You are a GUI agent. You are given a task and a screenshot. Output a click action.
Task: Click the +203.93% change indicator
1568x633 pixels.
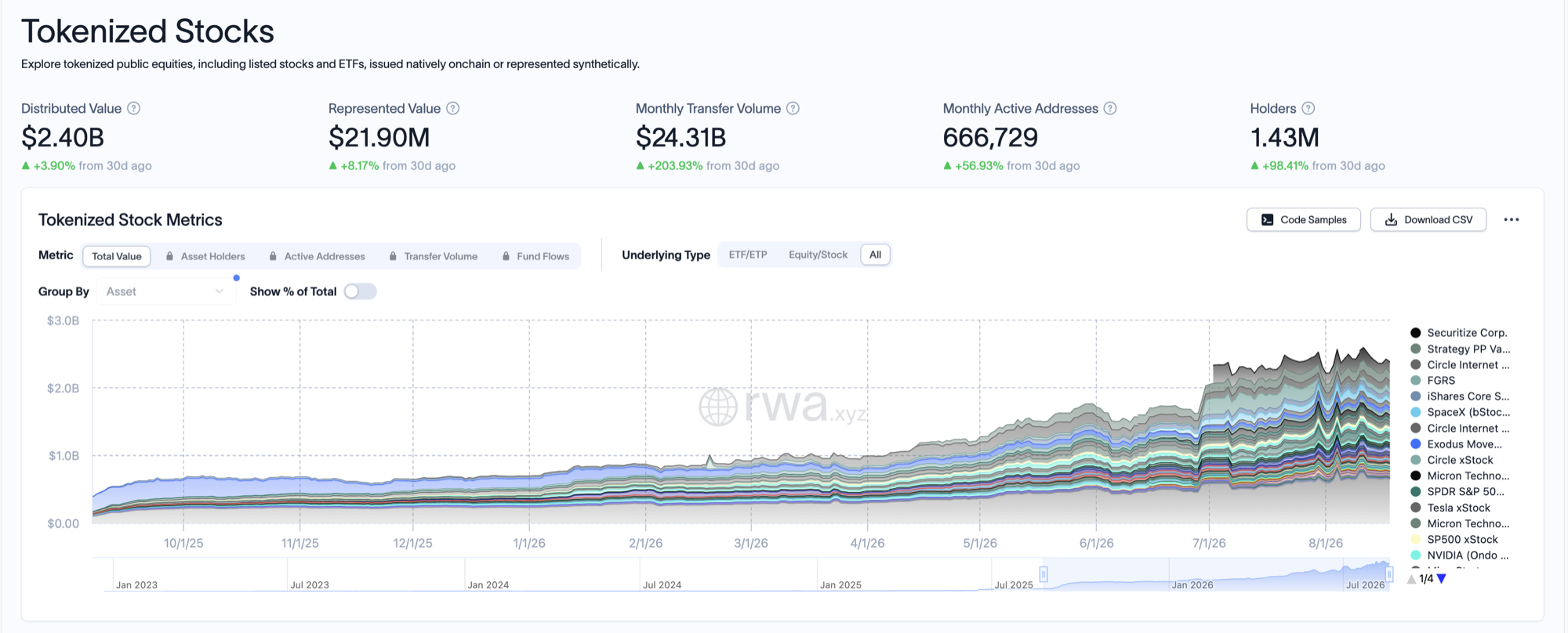[670, 166]
